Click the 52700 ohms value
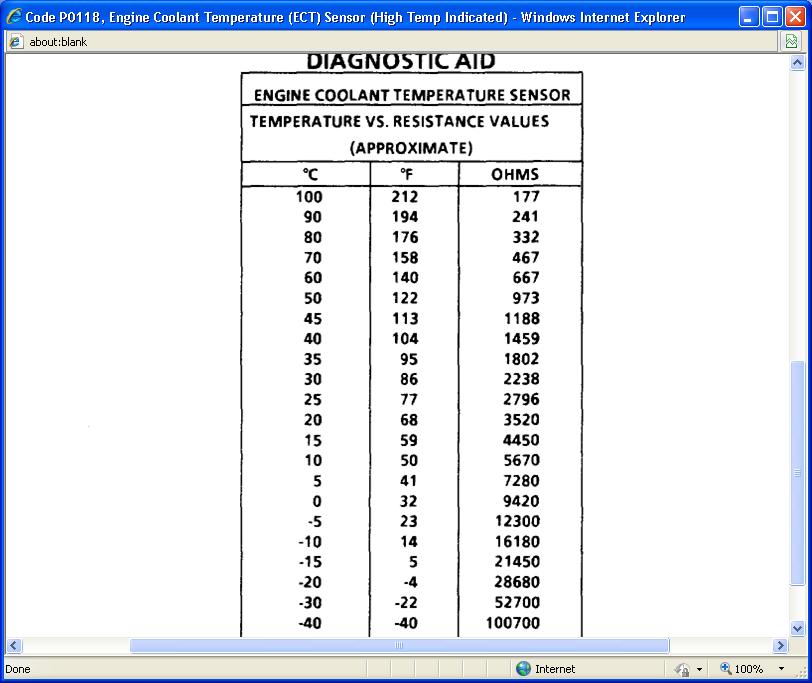The image size is (812, 683). (517, 603)
